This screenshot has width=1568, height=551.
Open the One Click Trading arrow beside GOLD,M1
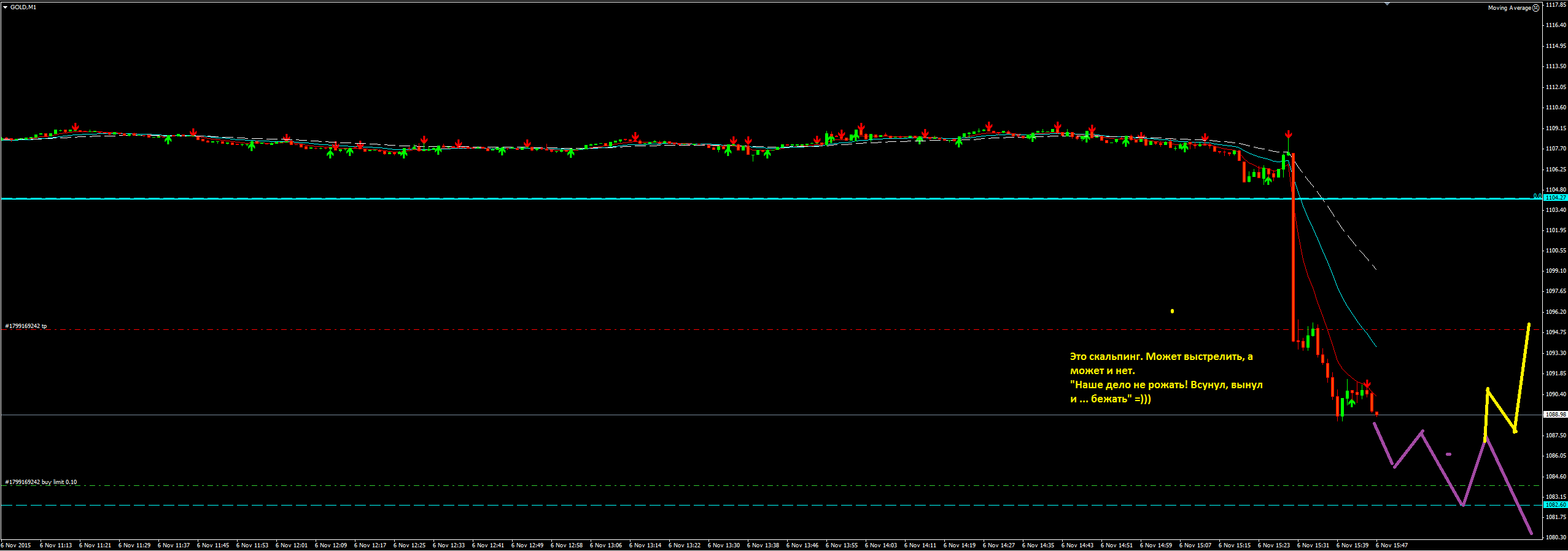5,7
